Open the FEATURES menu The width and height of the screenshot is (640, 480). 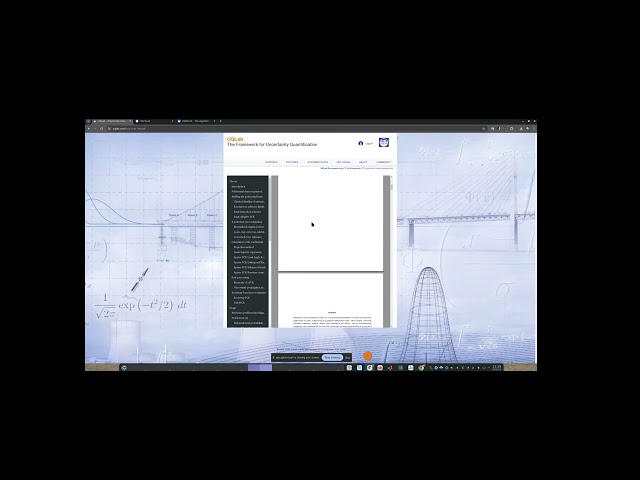[x=292, y=162]
